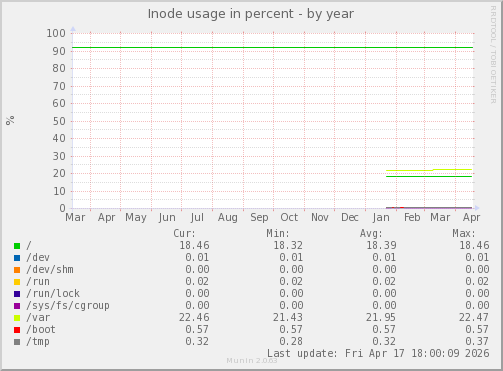Click the '/sys/fs/cgroup' legend label

pyautogui.click(x=68, y=305)
